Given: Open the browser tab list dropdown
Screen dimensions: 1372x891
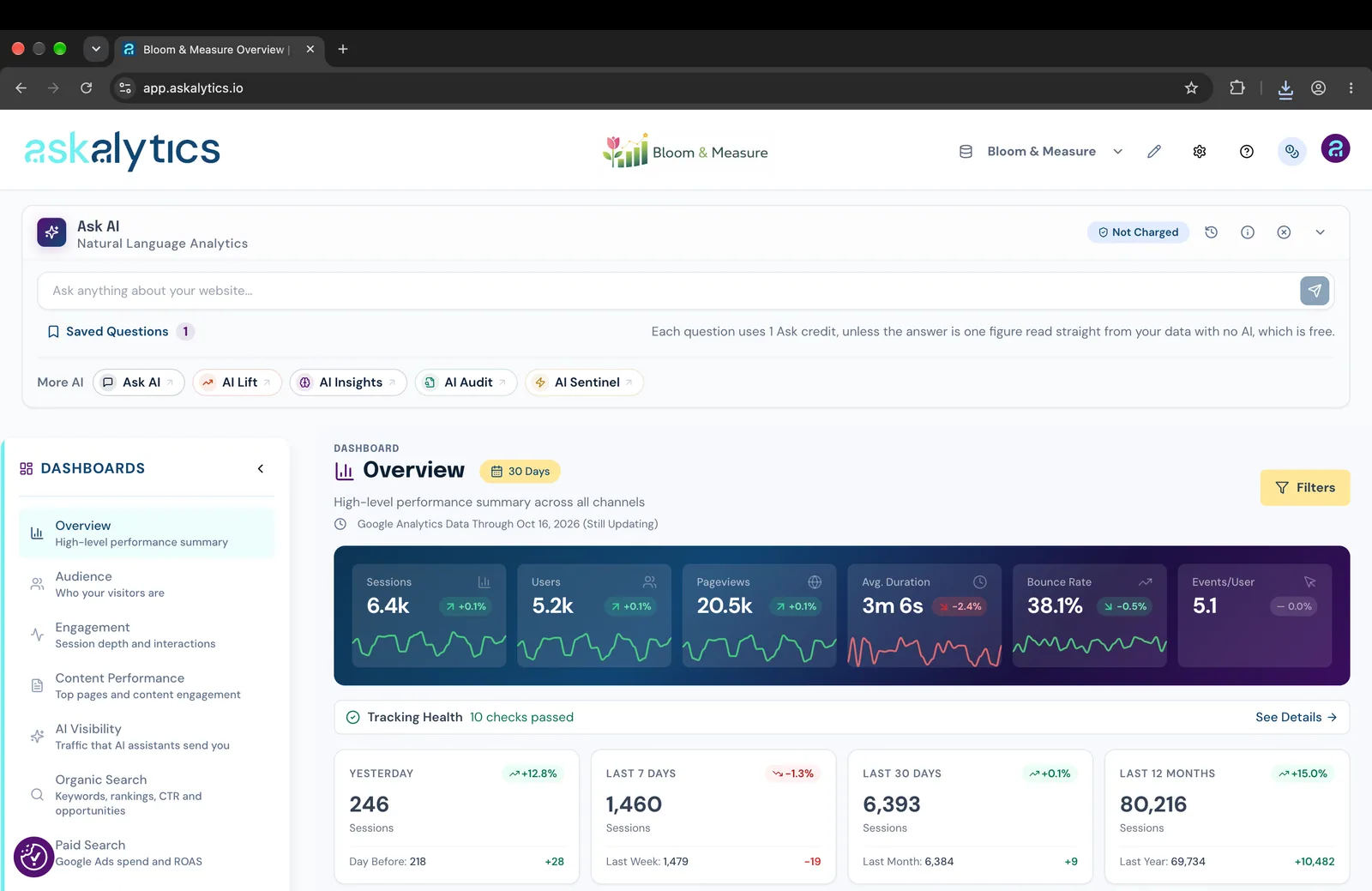Looking at the screenshot, I should tap(96, 49).
